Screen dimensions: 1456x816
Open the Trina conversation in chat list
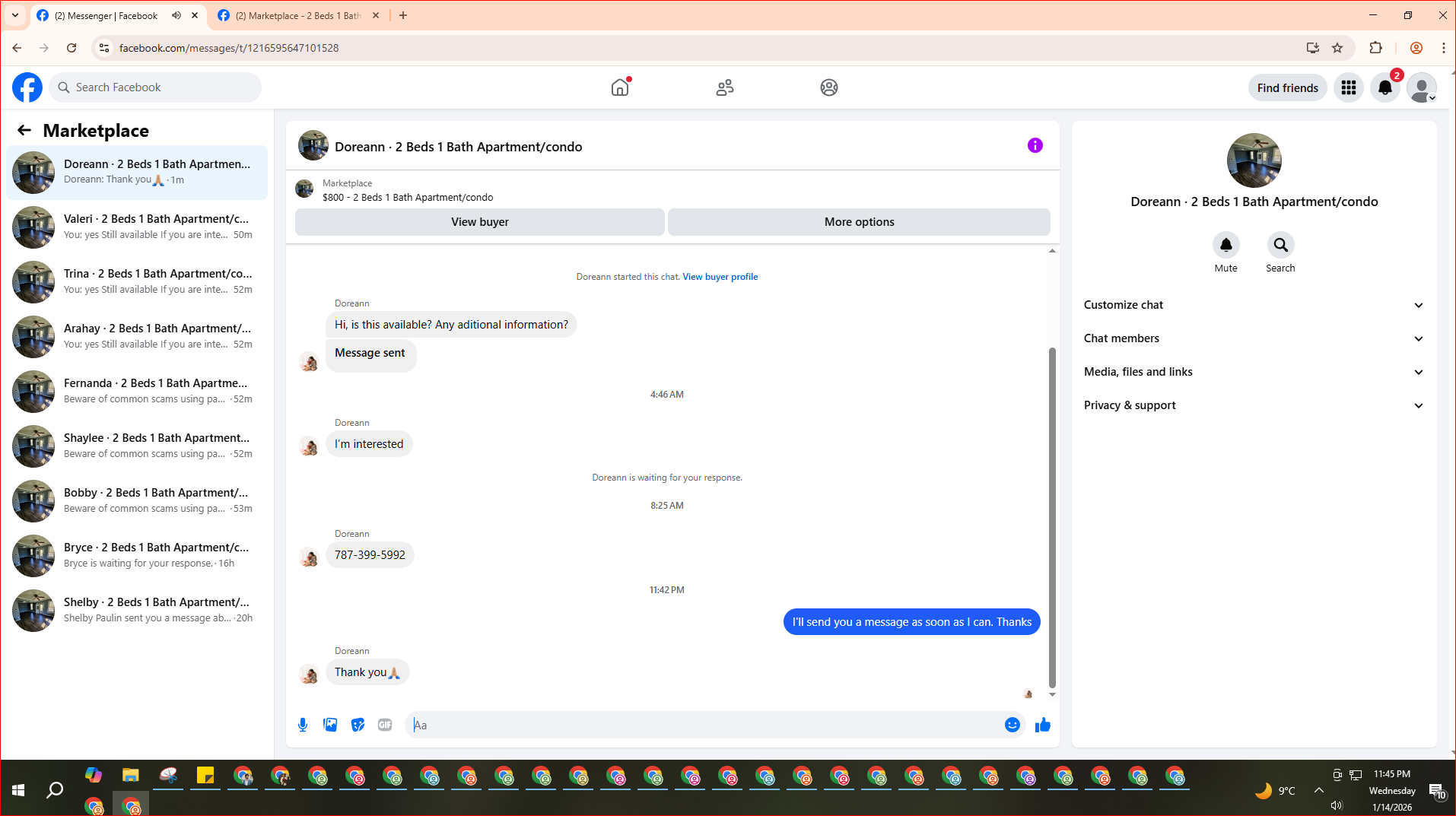[x=137, y=282]
